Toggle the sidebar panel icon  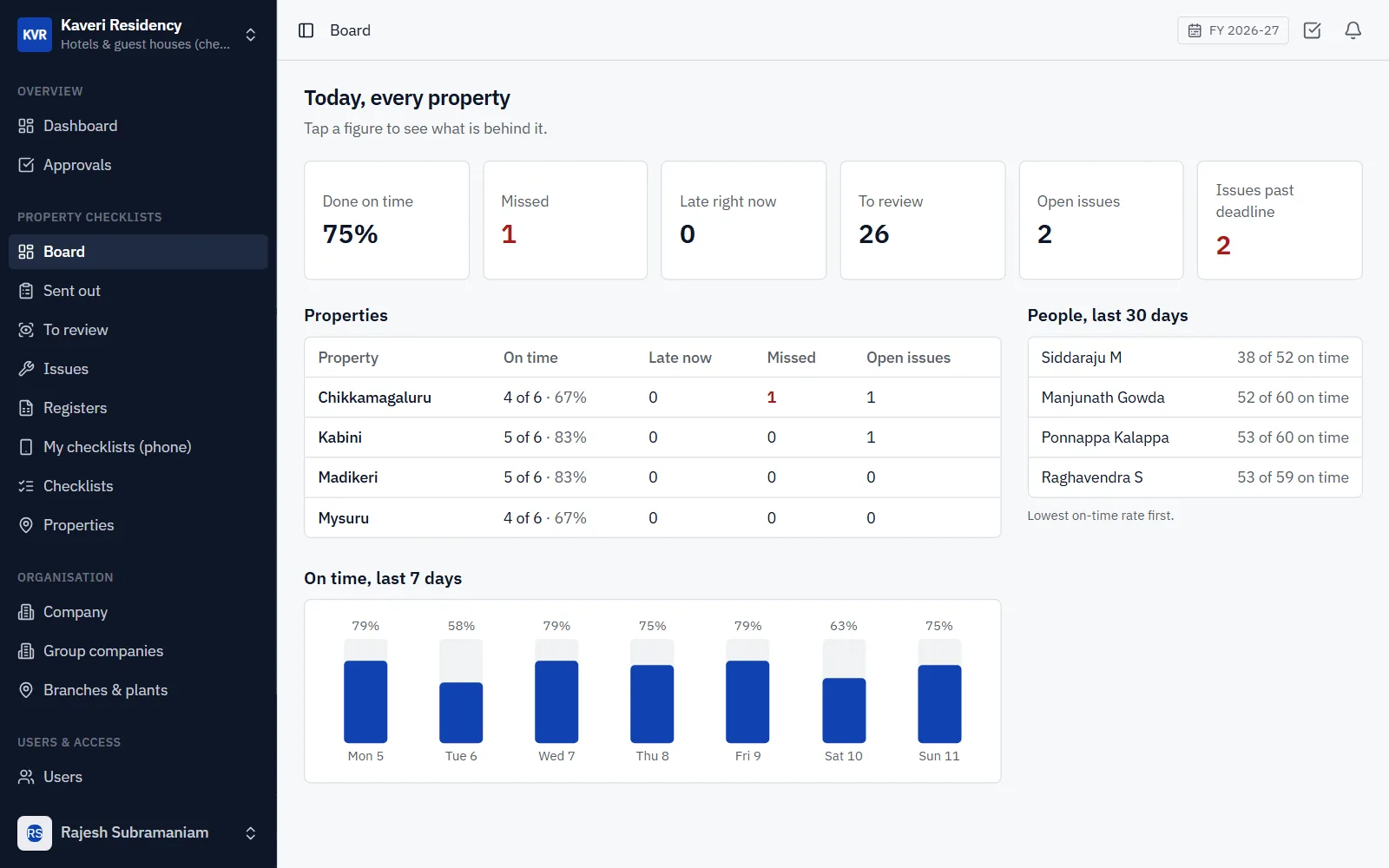tap(306, 30)
